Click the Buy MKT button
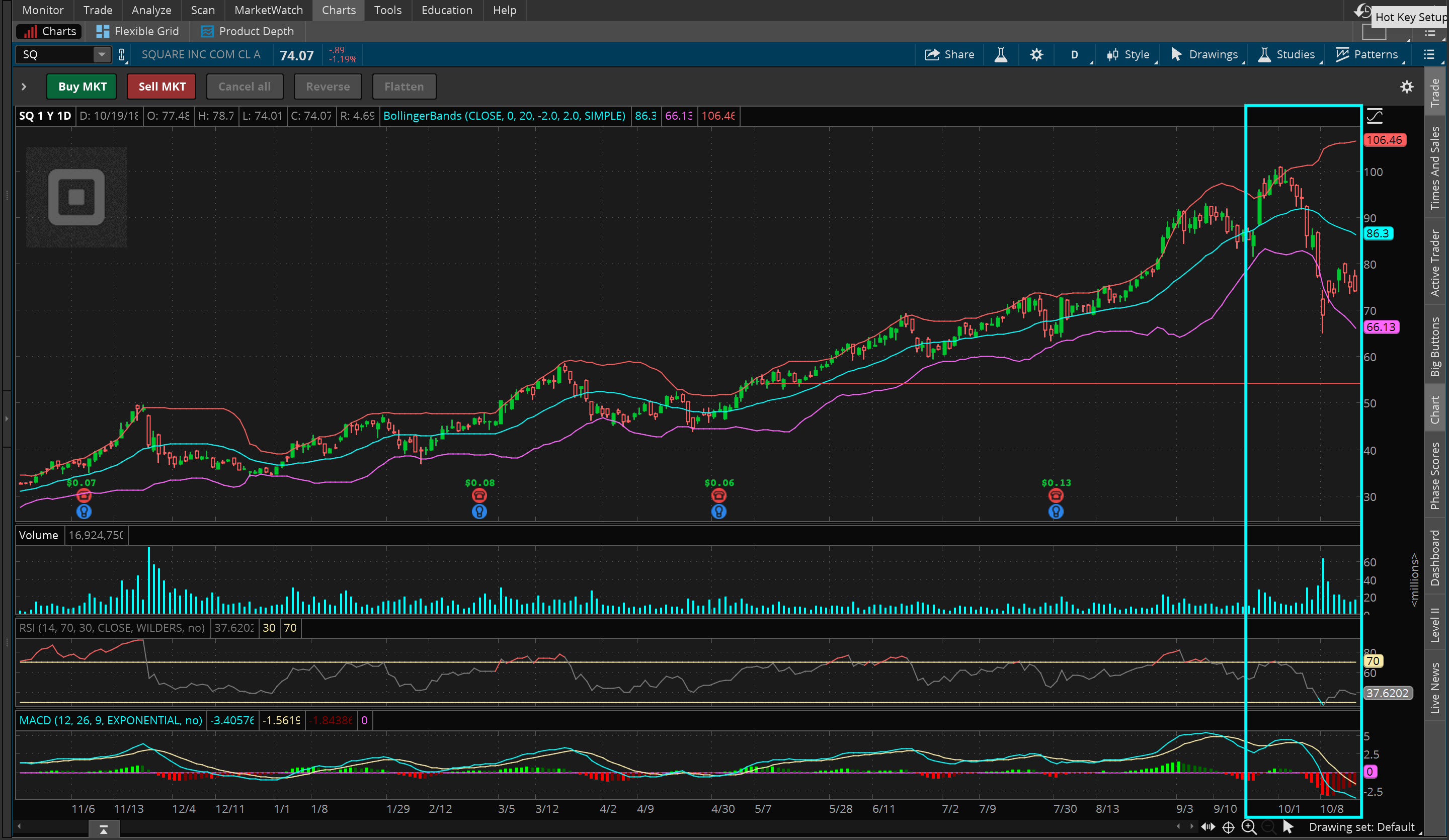 pyautogui.click(x=82, y=87)
